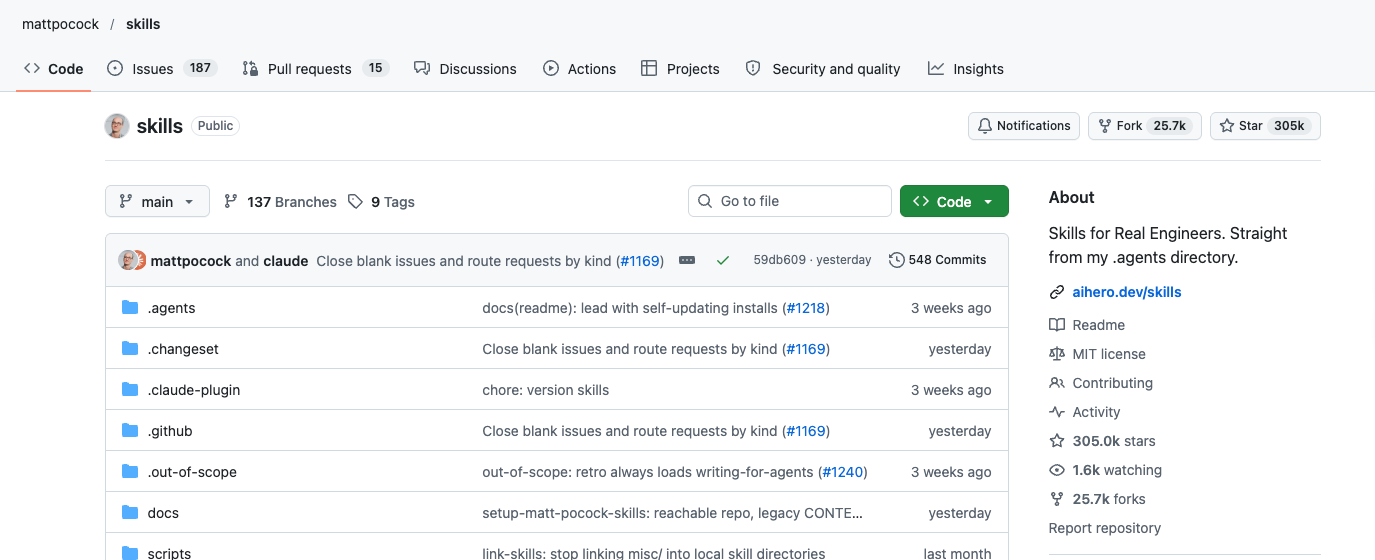The image size is (1375, 560).
Task: Click the repository owner avatar beside skills title
Action: click(117, 126)
